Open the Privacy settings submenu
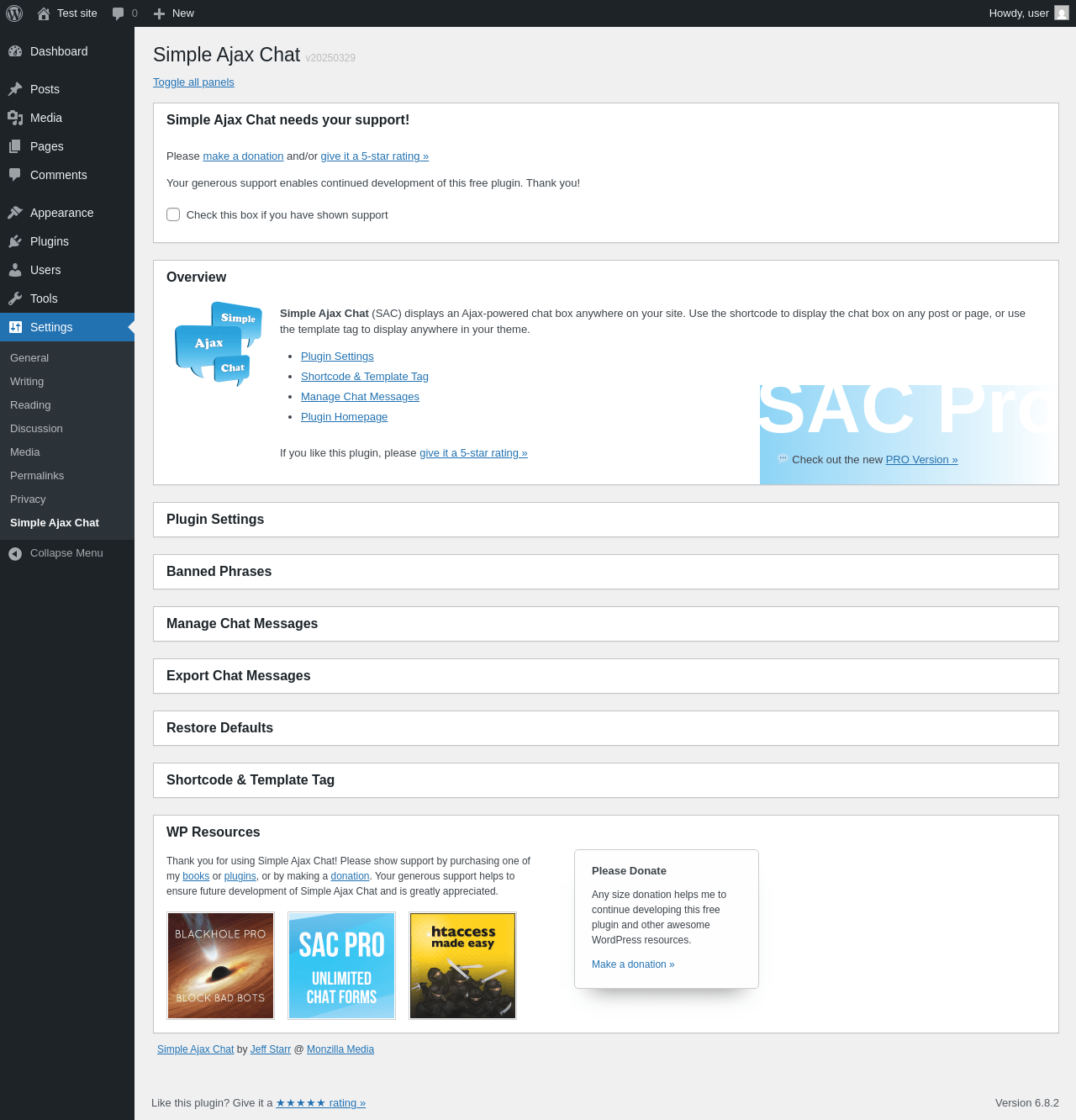The image size is (1076, 1120). [28, 499]
